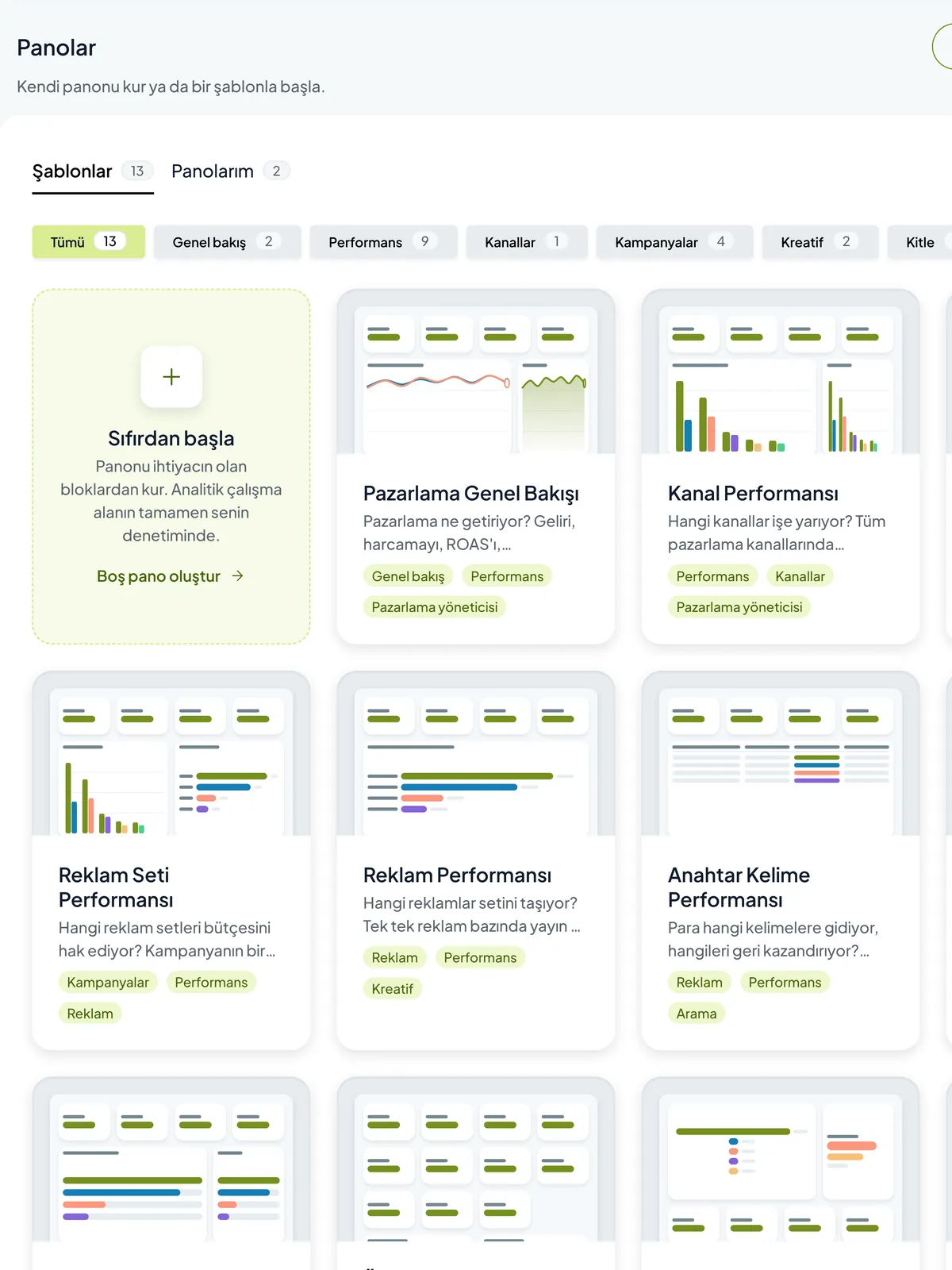Click Reklam tag on Reklam Seti Performansı
Screen dimensions: 952x1270
90,1014
